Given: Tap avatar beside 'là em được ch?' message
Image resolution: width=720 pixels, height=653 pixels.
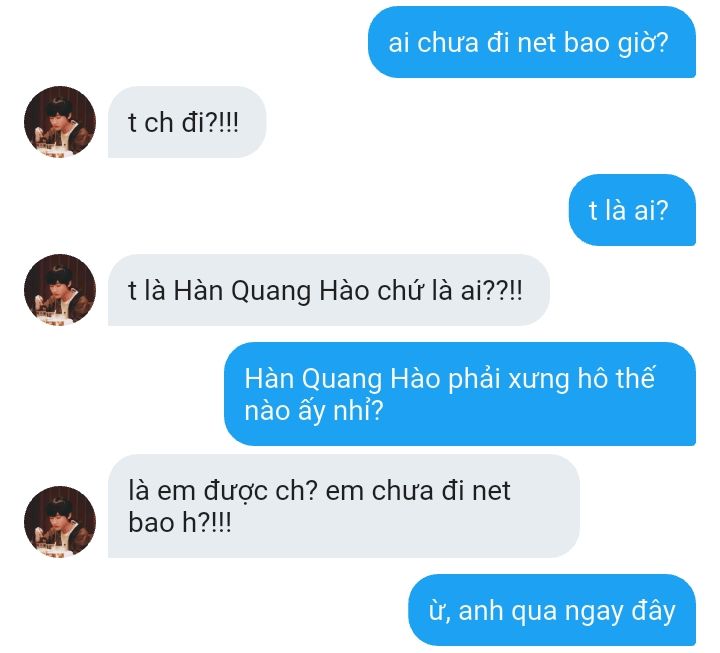Looking at the screenshot, I should pos(60,522).
